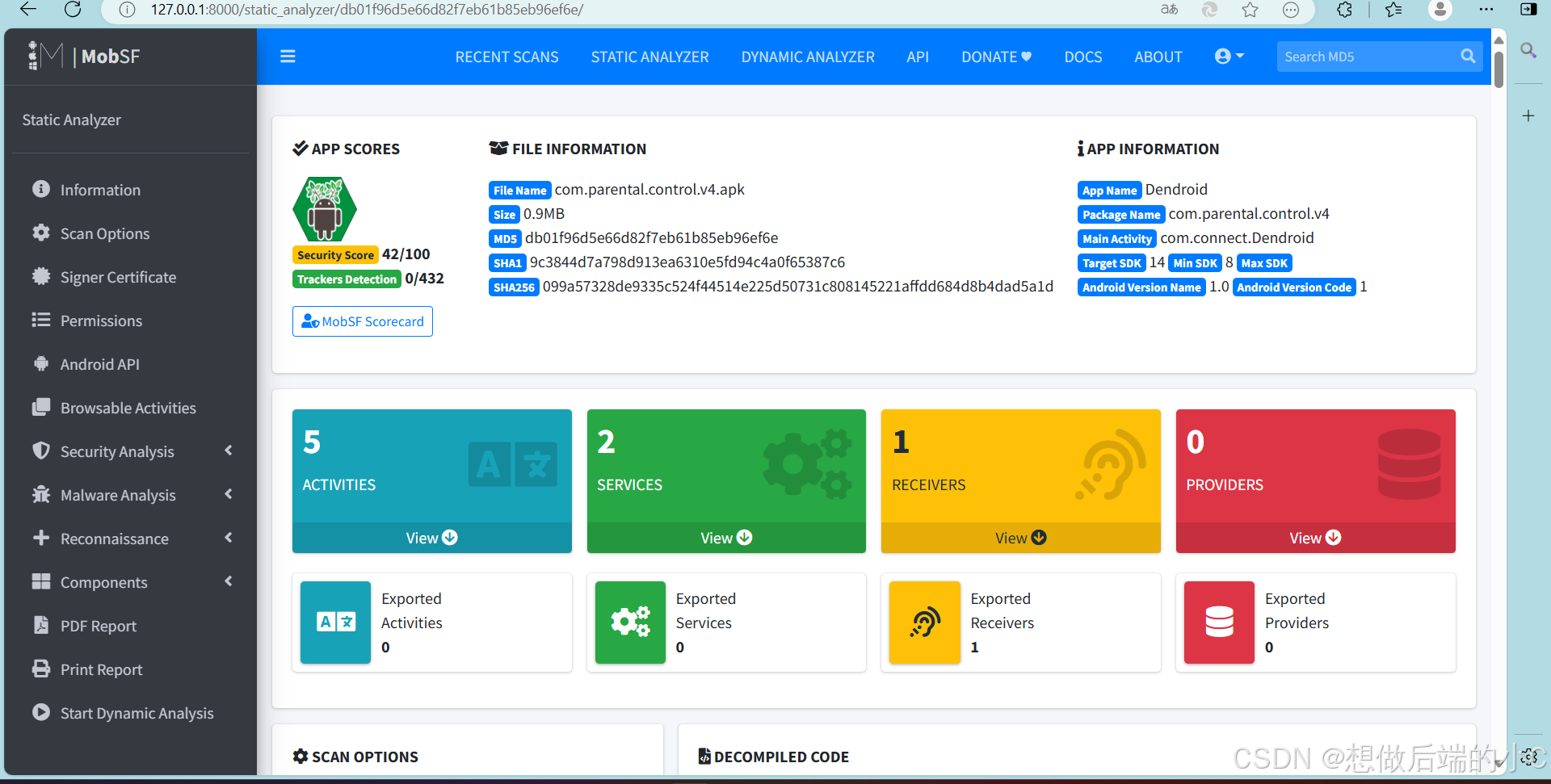Click the PDF Report file icon

click(41, 625)
